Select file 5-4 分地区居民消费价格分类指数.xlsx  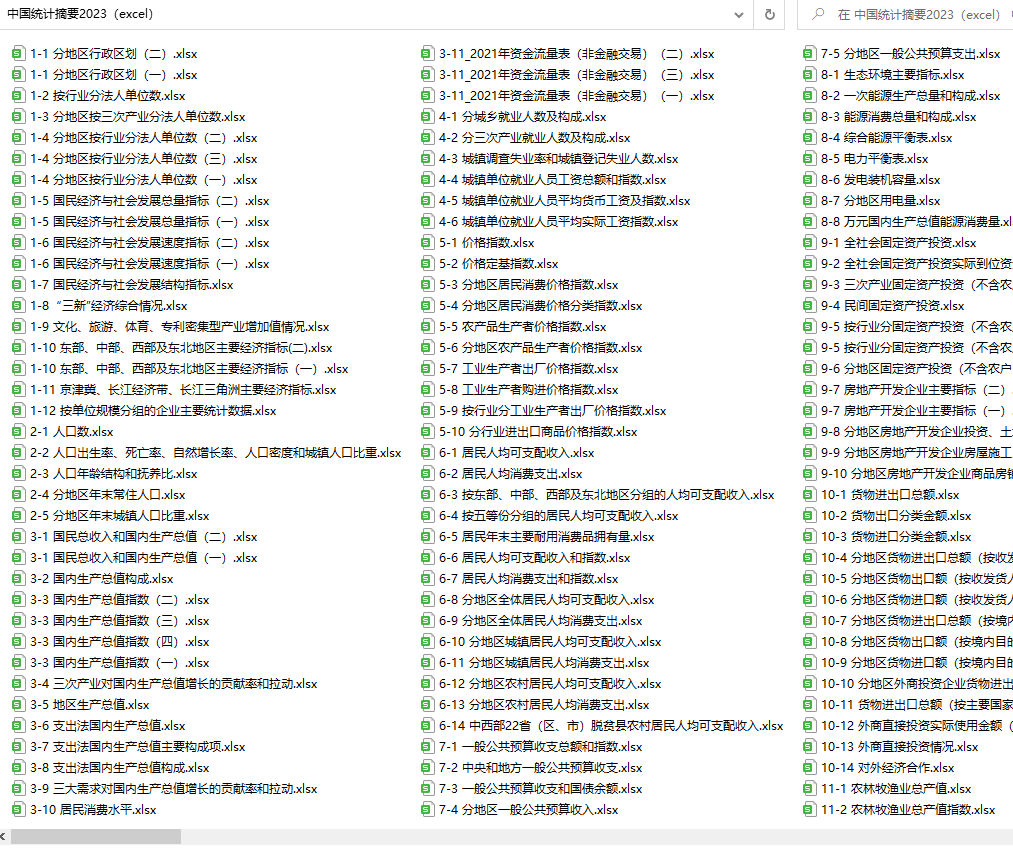[532, 305]
